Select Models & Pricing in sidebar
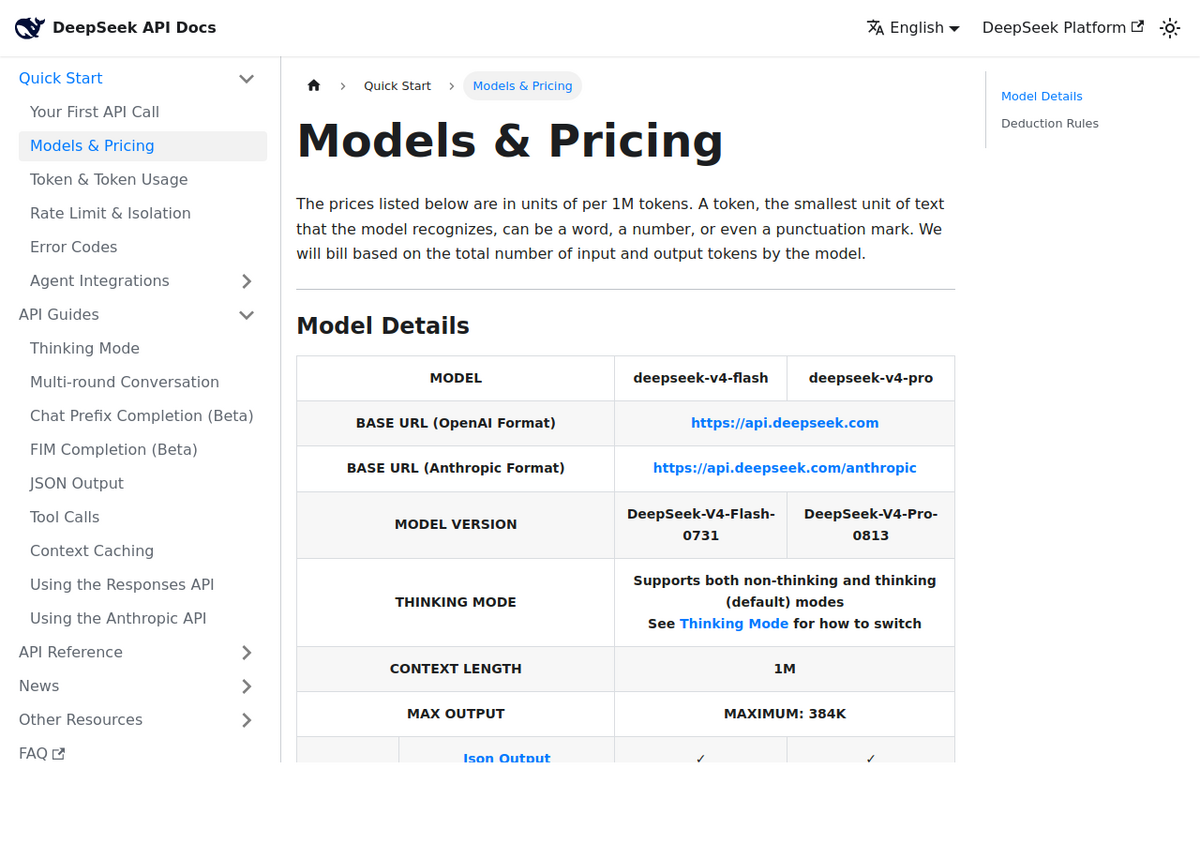The height and width of the screenshot is (844, 1200). click(143, 146)
